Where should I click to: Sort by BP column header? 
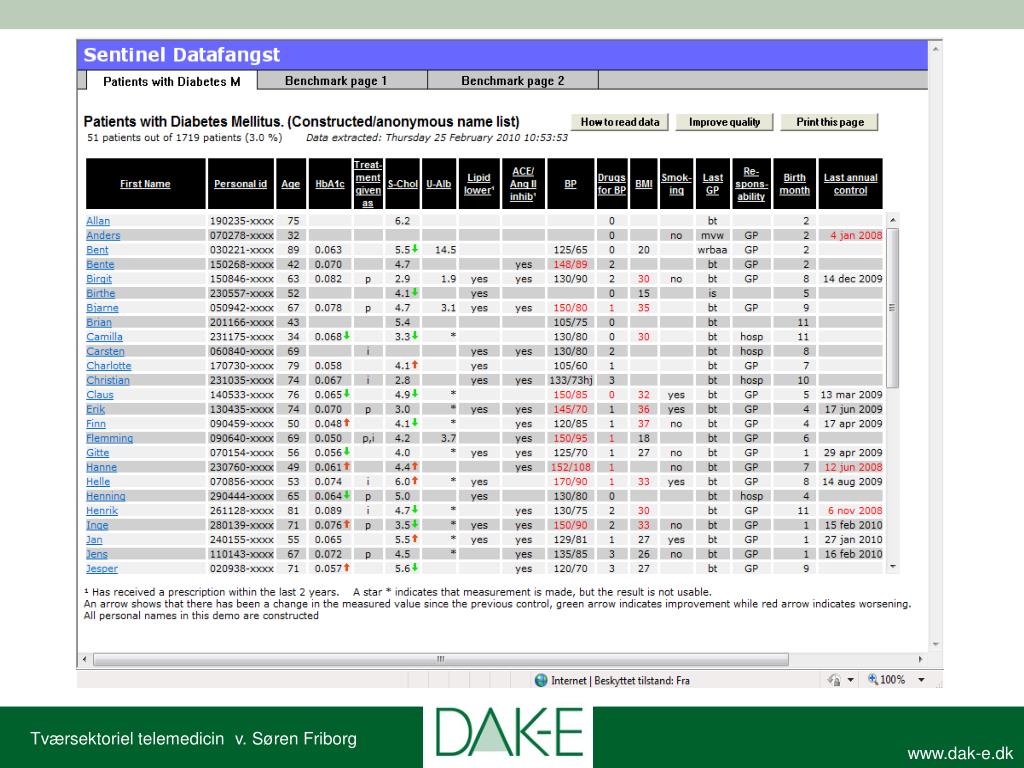click(570, 184)
